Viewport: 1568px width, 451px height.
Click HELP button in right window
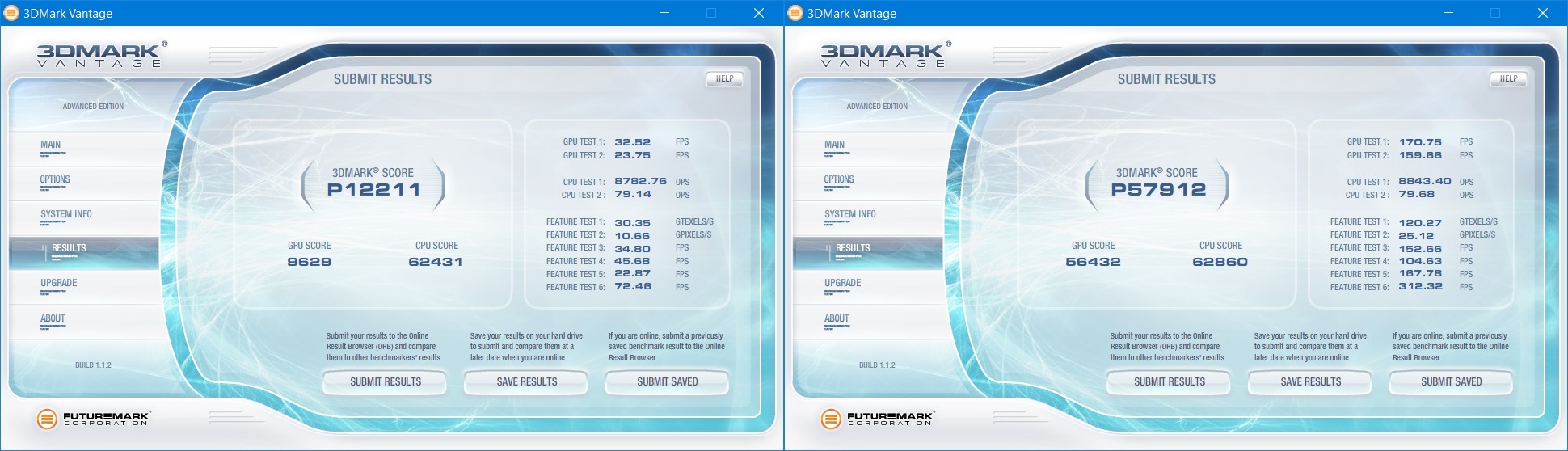point(1508,79)
